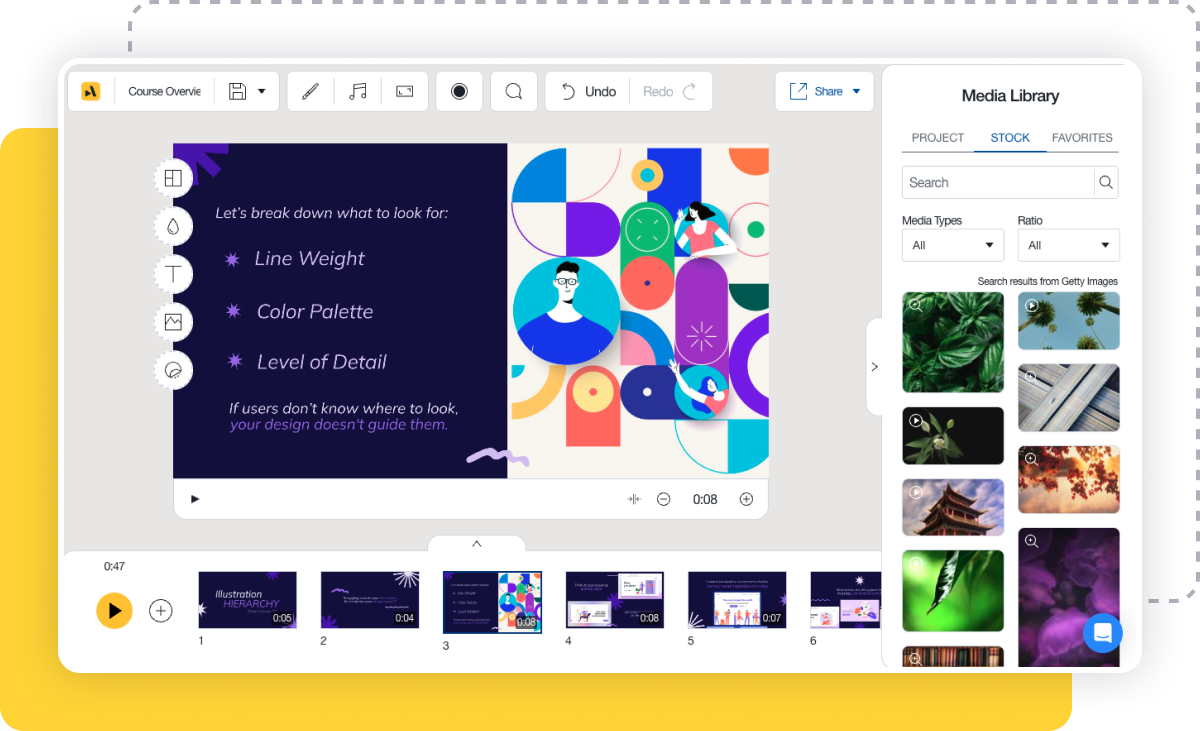Select slide 3 in the timeline
The height and width of the screenshot is (731, 1200).
click(492, 602)
